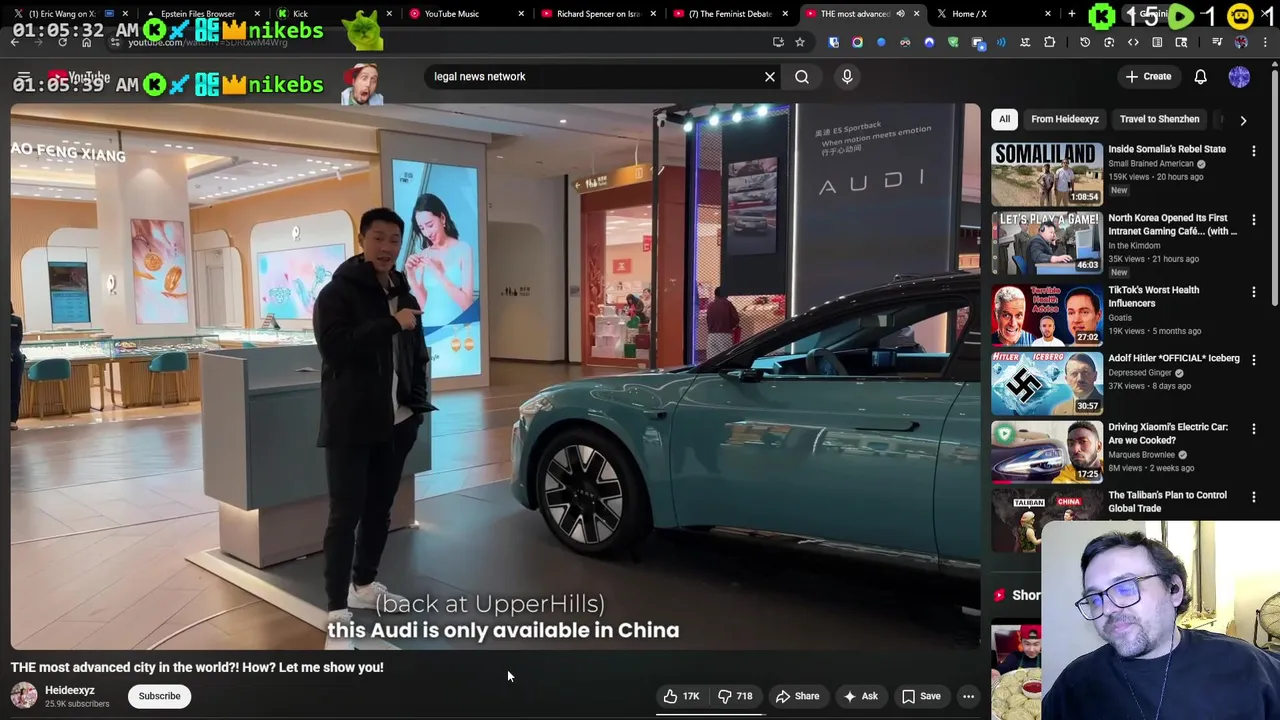Screen dimensions: 1280x720
Task: Click the video title text
Action: tap(197, 667)
